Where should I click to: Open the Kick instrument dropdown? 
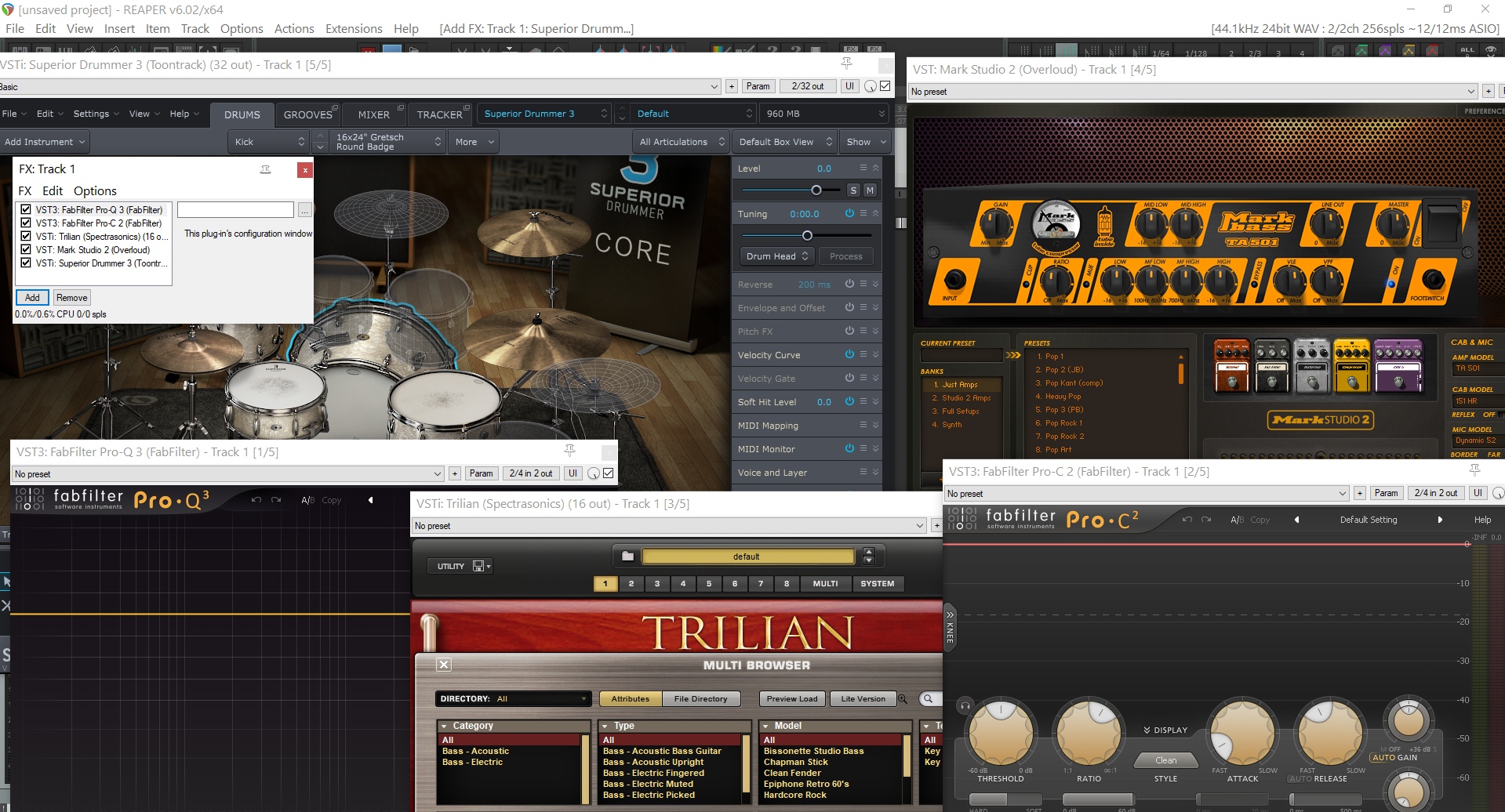pos(269,142)
